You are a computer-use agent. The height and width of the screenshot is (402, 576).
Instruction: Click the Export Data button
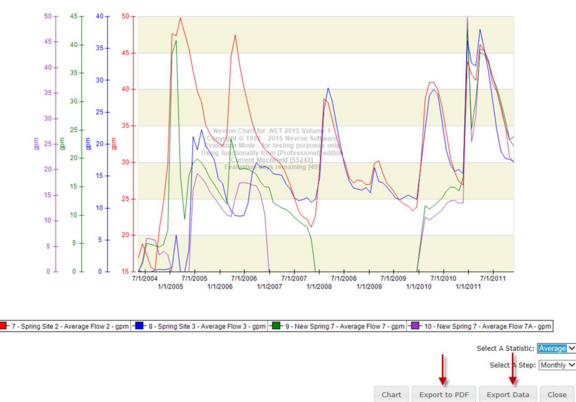coord(508,394)
